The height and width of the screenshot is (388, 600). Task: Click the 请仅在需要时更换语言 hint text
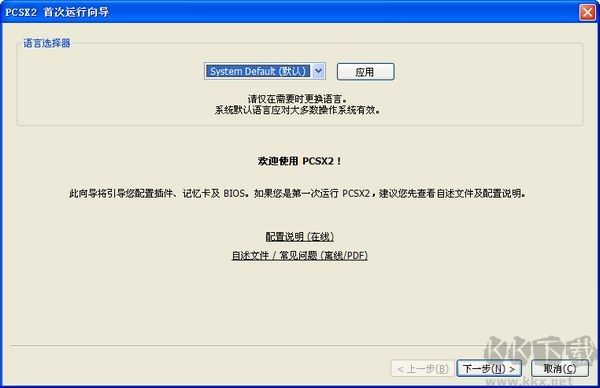point(297,99)
